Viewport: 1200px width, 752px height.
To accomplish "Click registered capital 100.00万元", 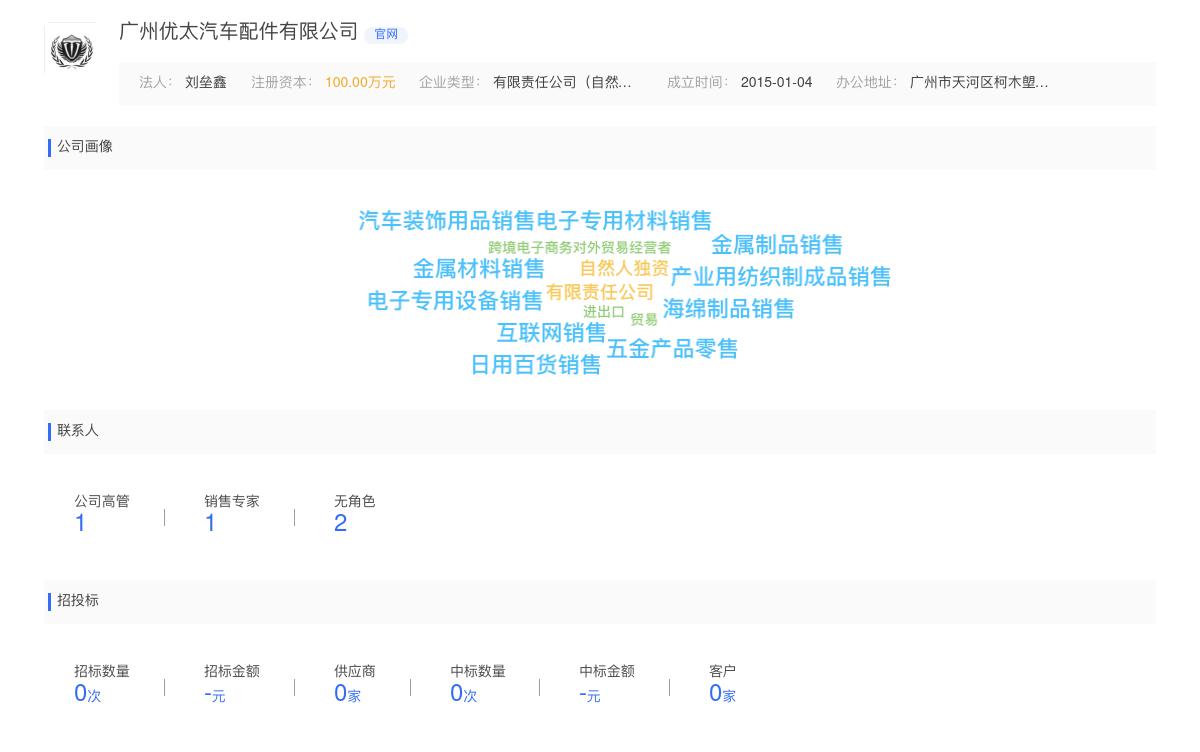I will coord(360,83).
